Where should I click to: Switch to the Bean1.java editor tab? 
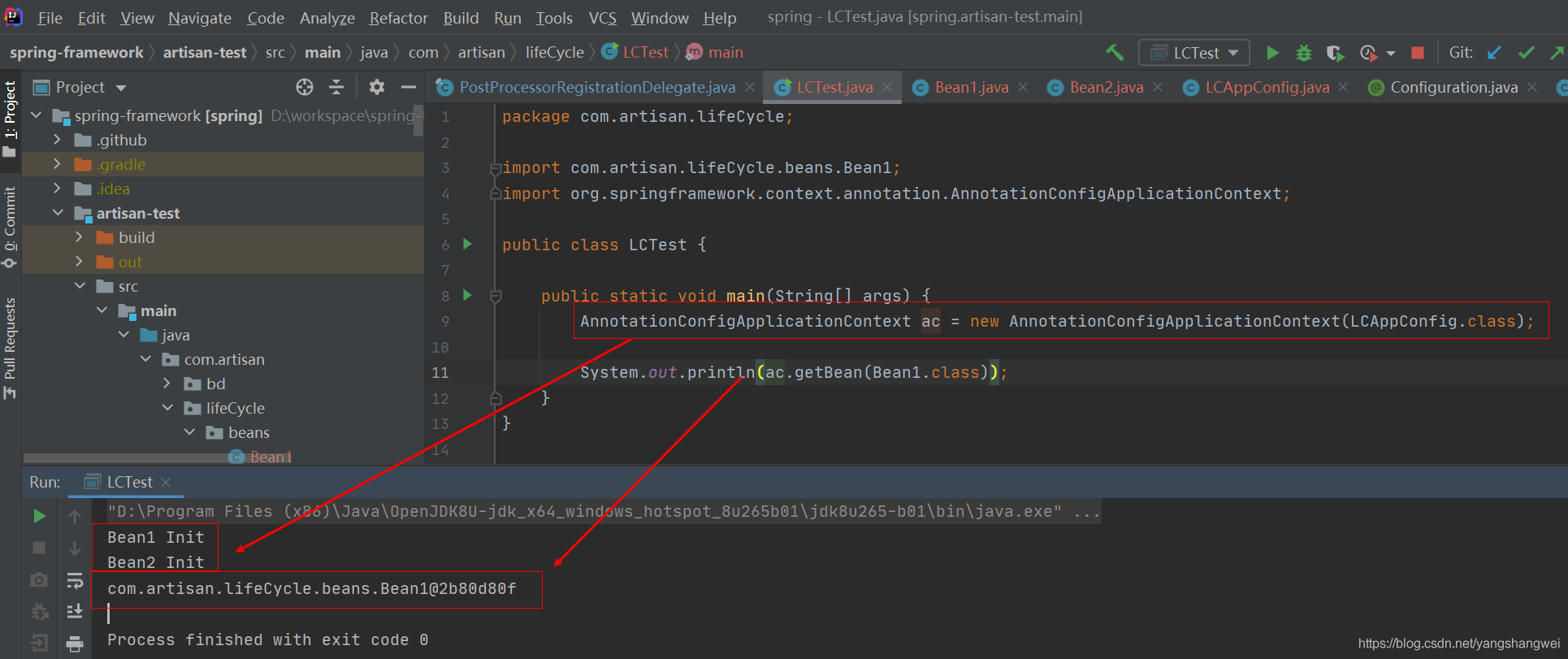click(971, 87)
